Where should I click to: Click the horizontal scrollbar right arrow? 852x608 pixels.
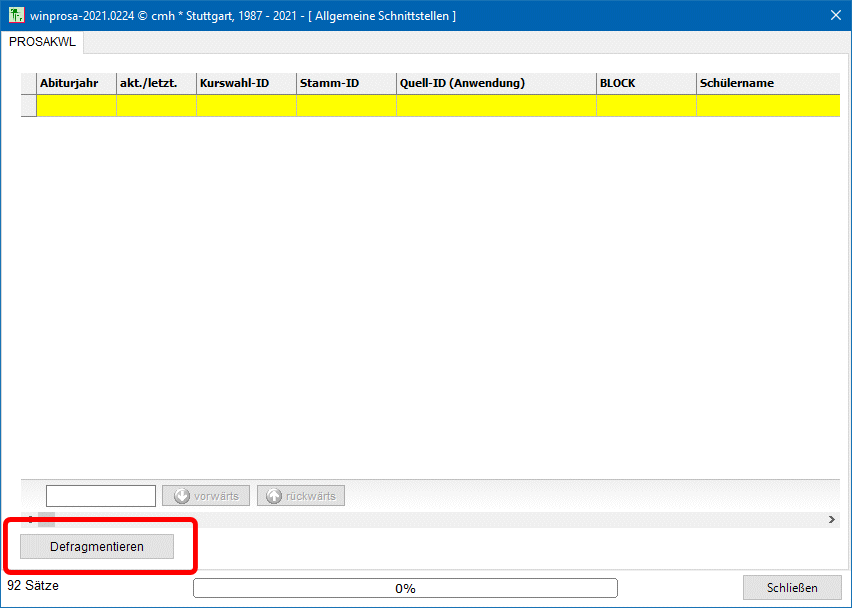pyautogui.click(x=832, y=520)
